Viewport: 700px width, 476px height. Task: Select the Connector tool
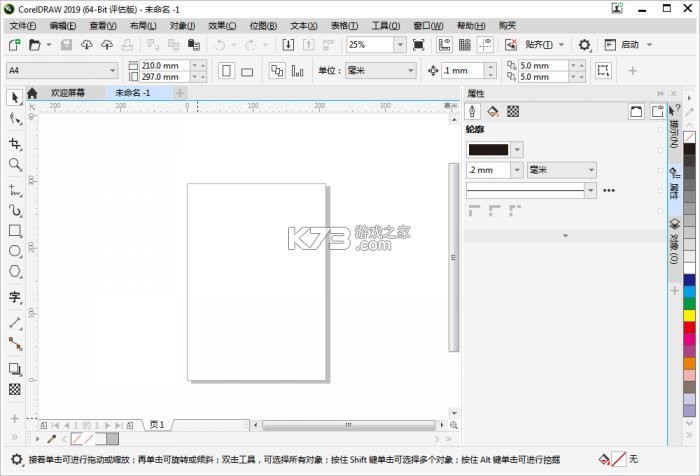[15, 343]
